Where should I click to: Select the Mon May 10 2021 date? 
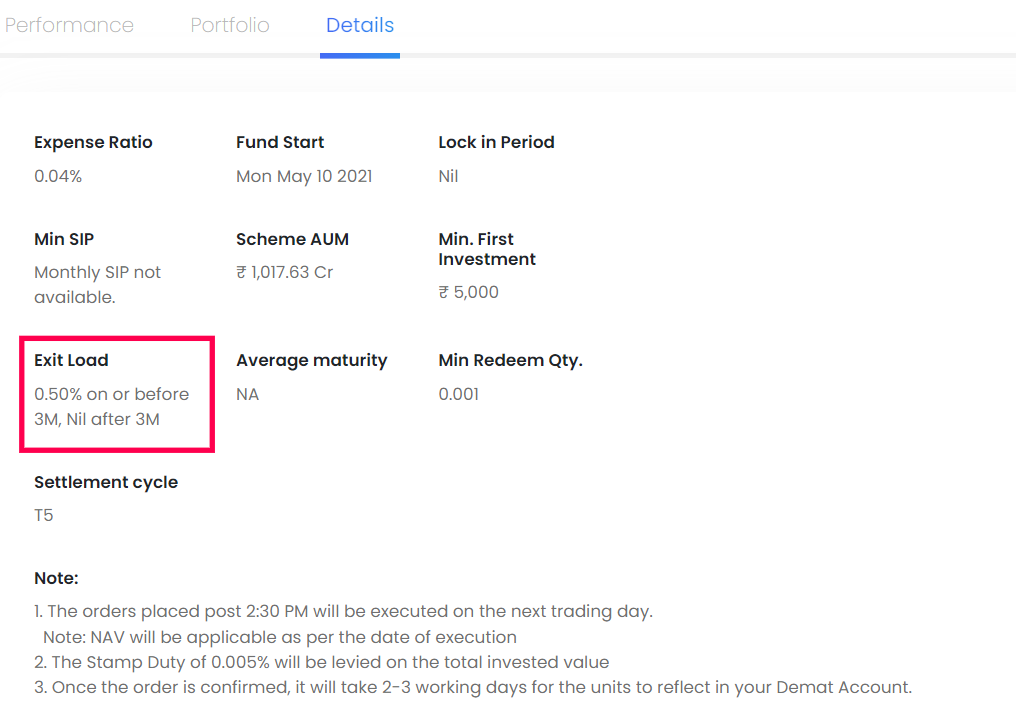click(x=304, y=176)
